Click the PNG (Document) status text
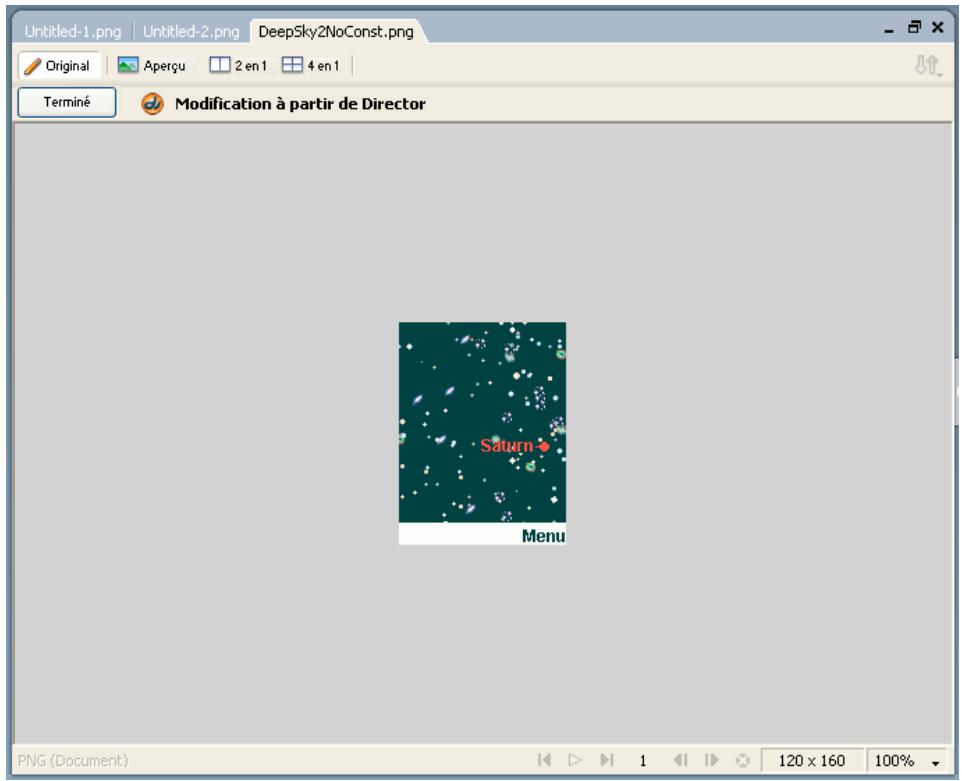This screenshot has width=962, height=781. click(73, 761)
